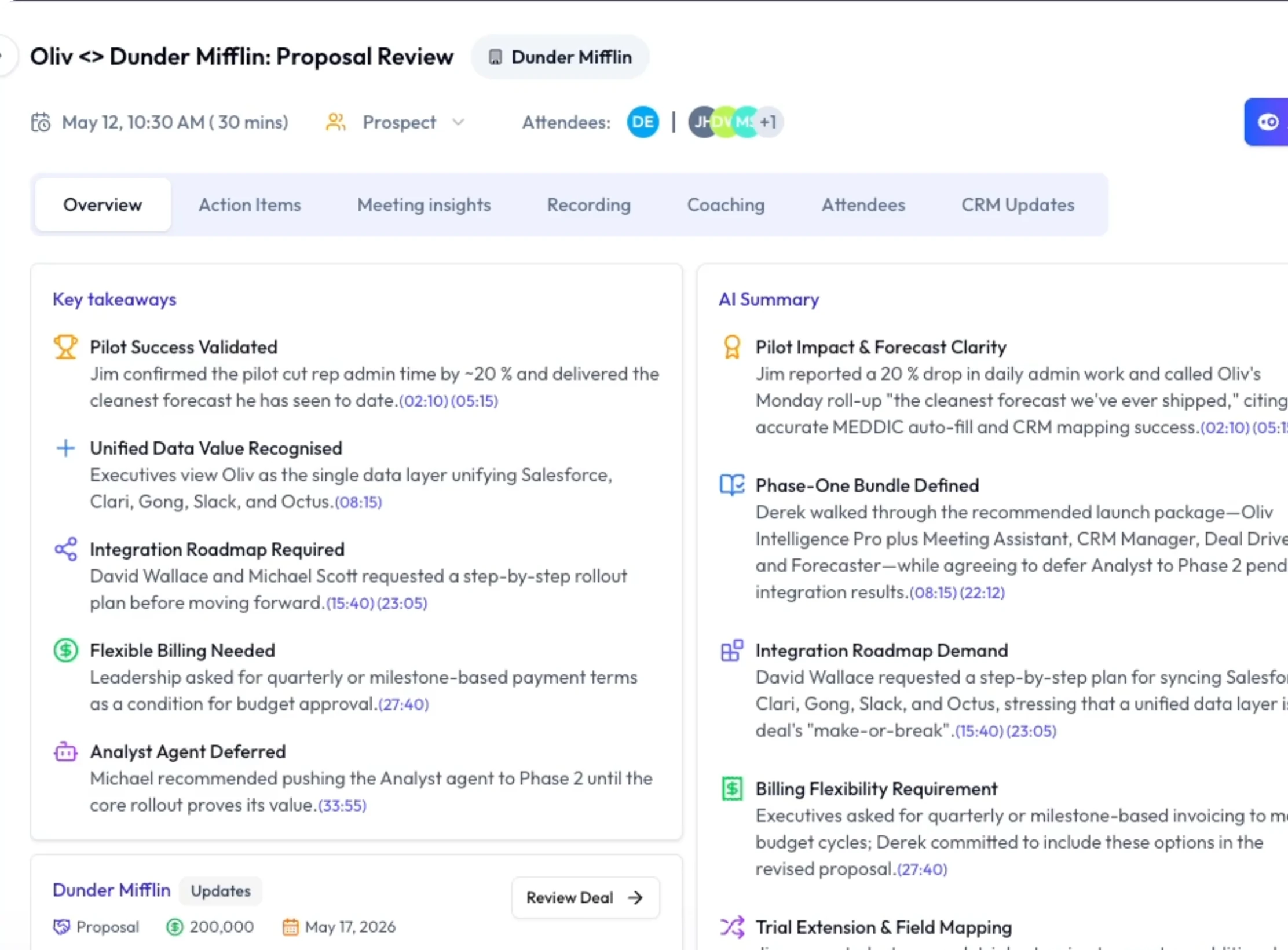Switch to the Overview tab
The width and height of the screenshot is (1288, 950).
(103, 204)
